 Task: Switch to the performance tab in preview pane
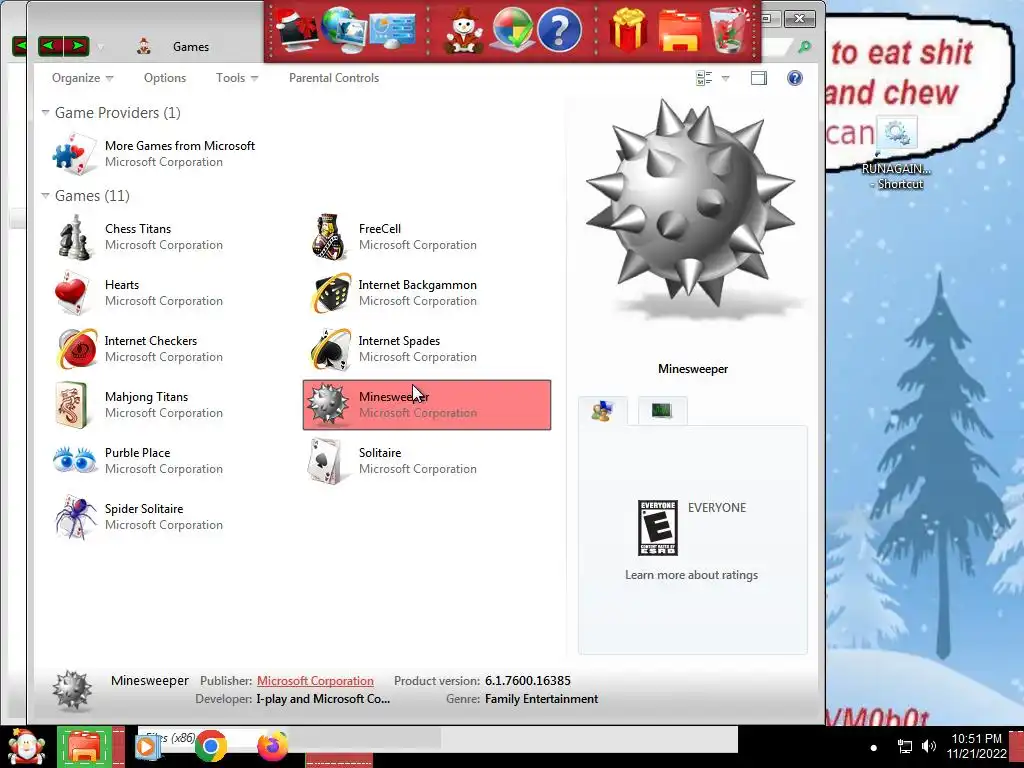coord(662,411)
